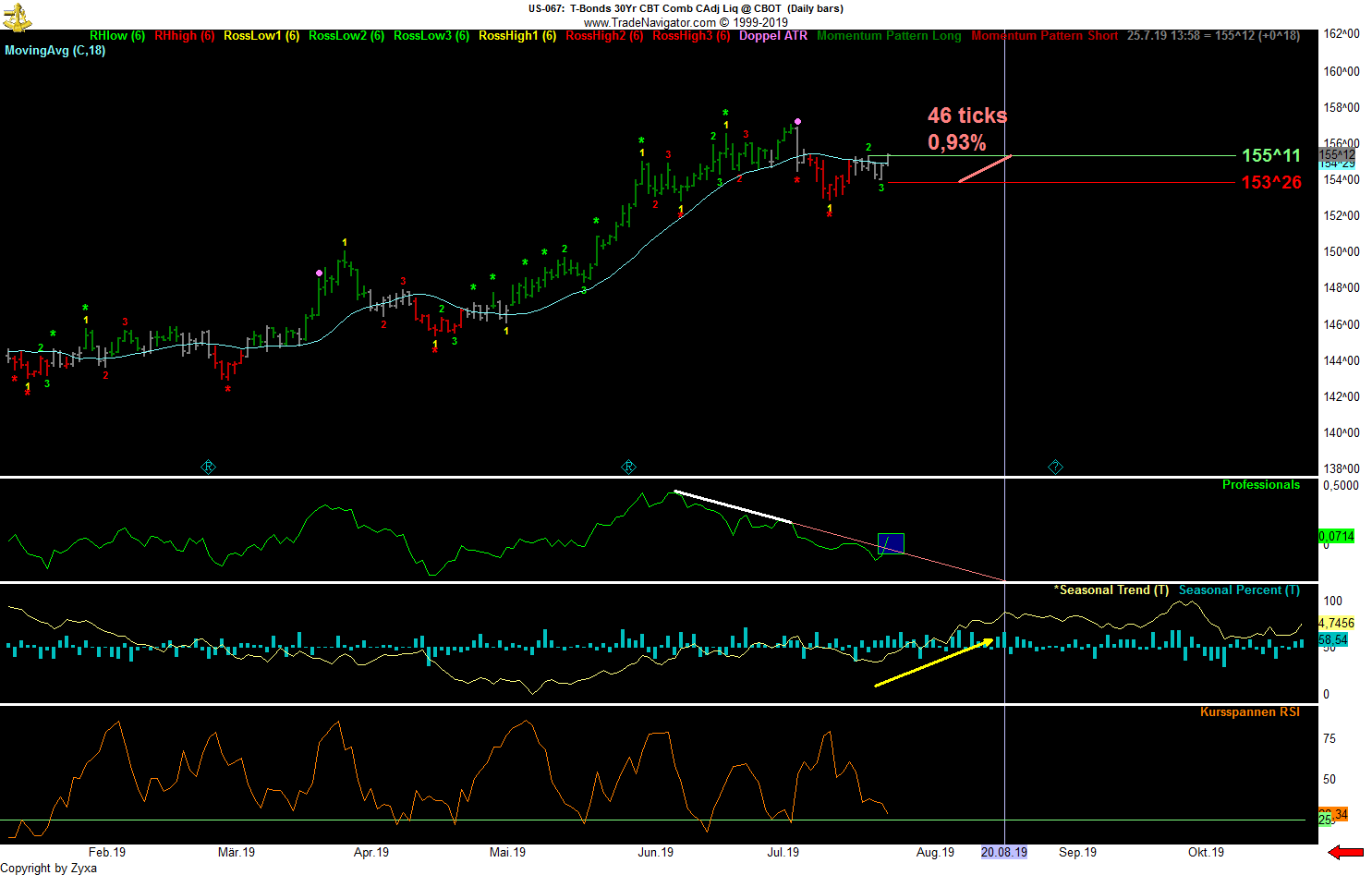The width and height of the screenshot is (1372, 875).
Task: Select the 0,5000 Professionals axis label
Action: click(1342, 485)
